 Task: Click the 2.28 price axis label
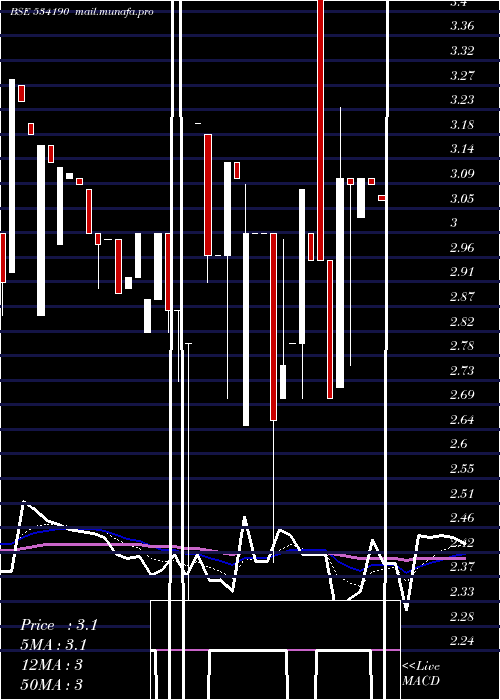click(x=462, y=617)
